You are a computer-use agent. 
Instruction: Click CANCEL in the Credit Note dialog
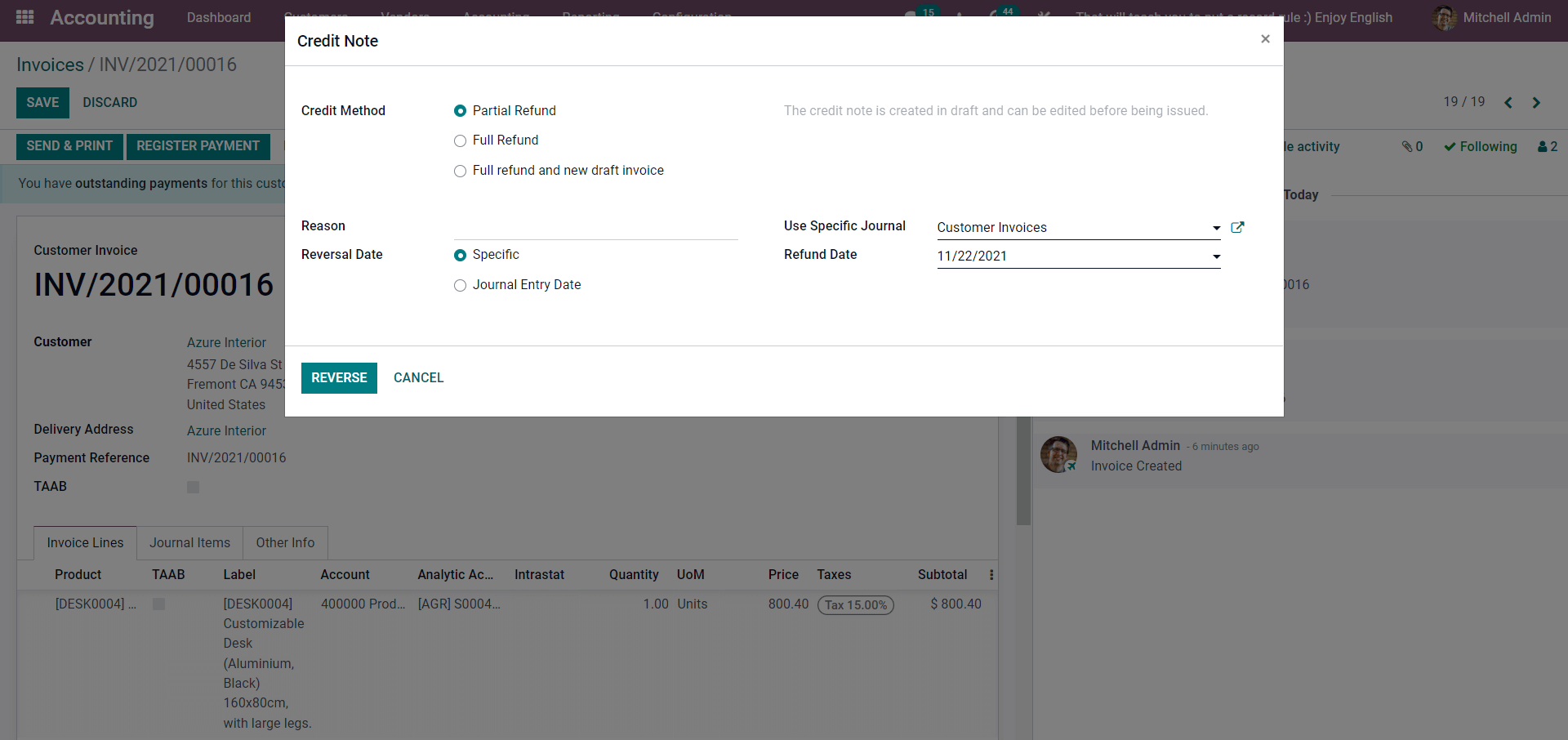click(418, 378)
